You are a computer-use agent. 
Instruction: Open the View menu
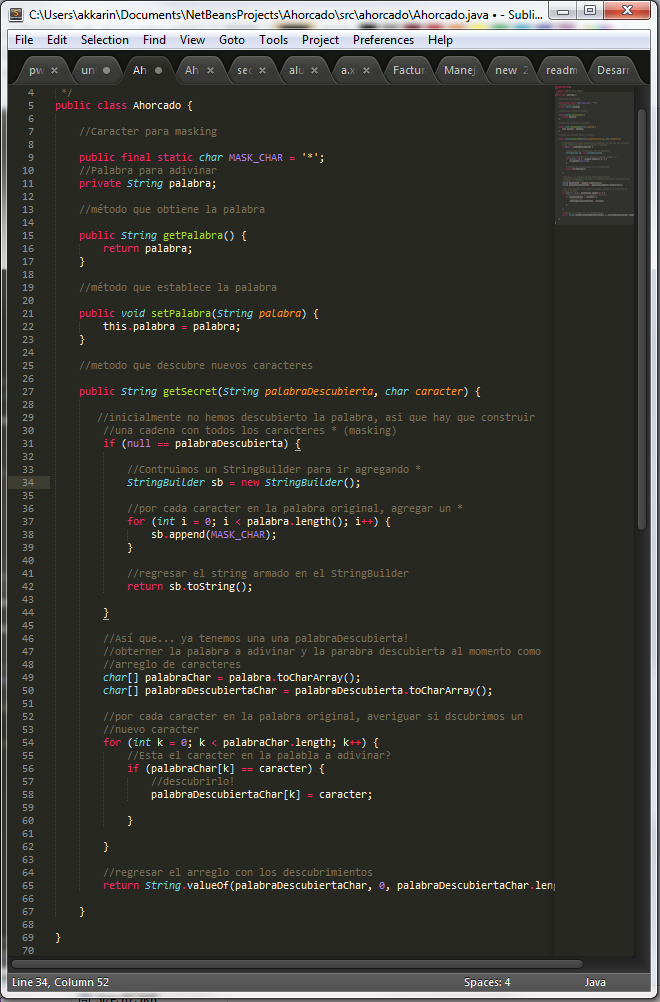coord(192,40)
